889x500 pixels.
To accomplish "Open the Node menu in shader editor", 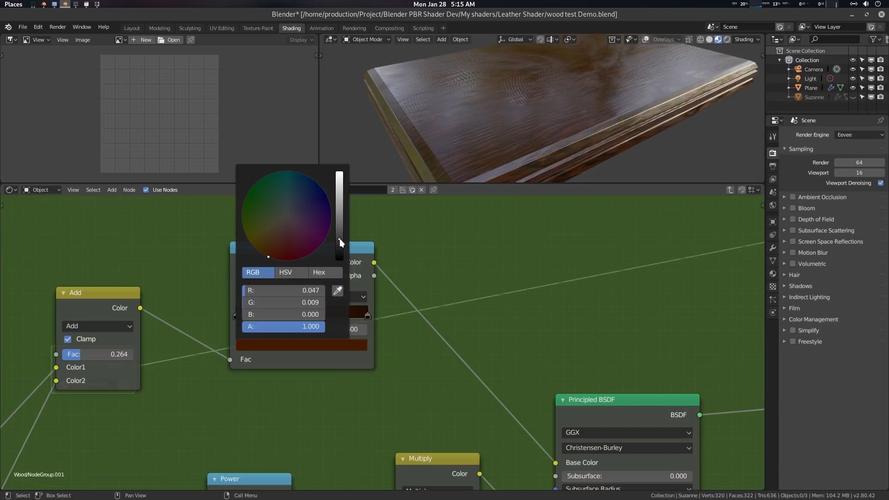I will click(129, 190).
